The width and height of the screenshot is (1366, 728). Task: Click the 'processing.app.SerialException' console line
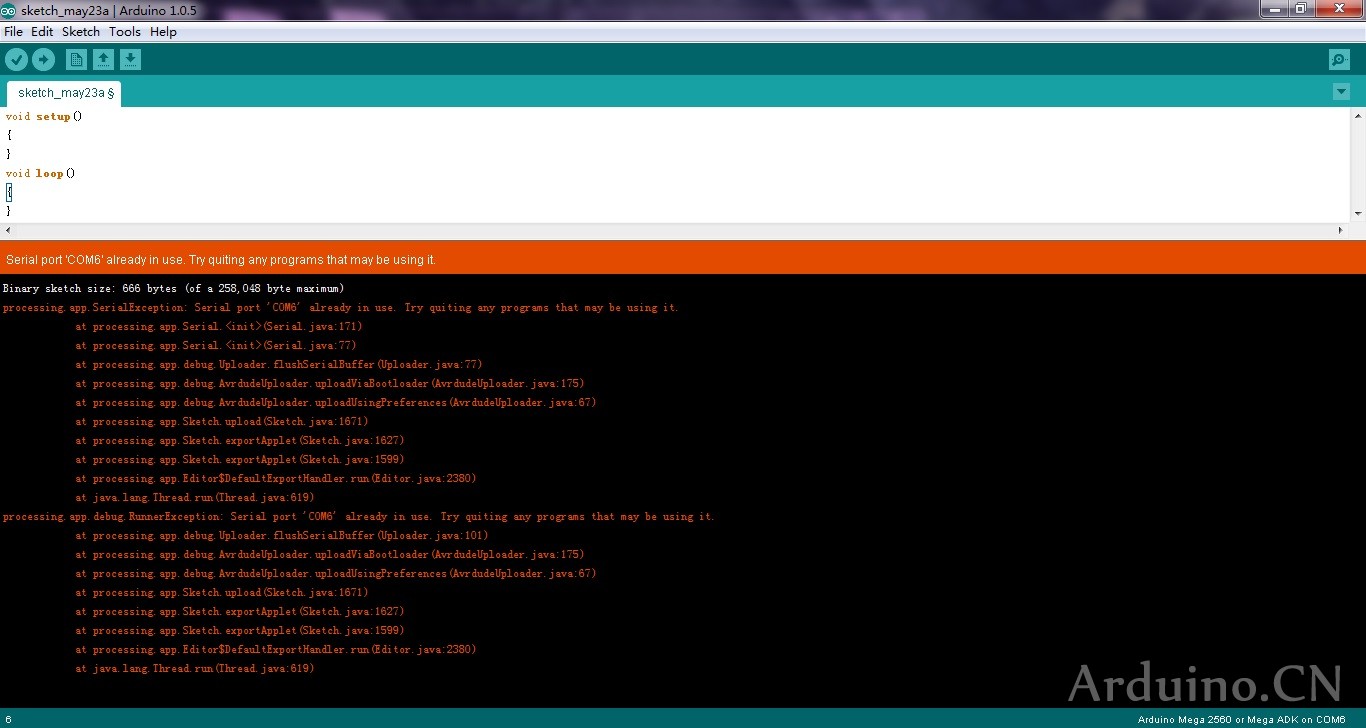click(341, 308)
